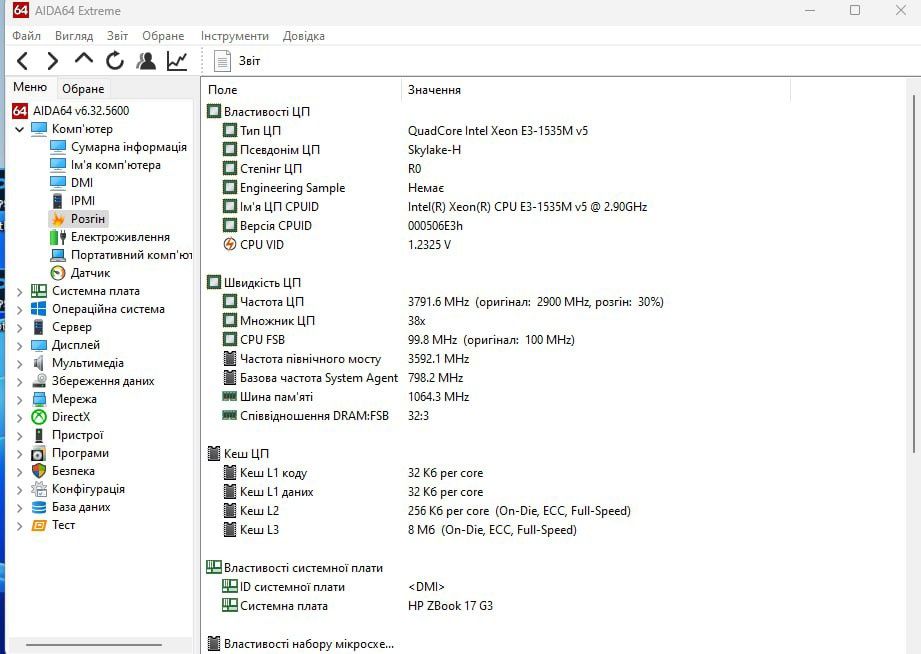This screenshot has width=921, height=654.
Task: Expand the Операційна система node
Action: [19, 309]
